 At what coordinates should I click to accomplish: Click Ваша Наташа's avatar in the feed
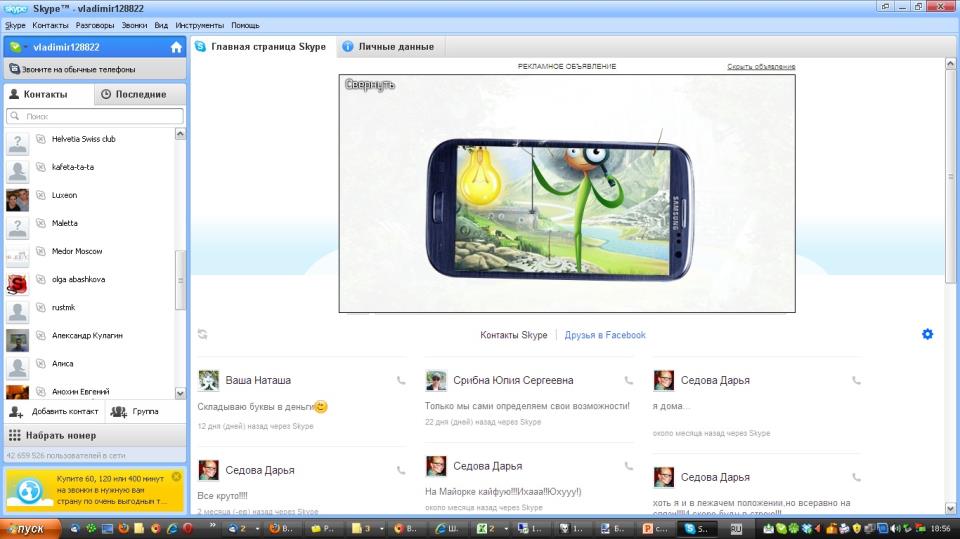(x=209, y=380)
